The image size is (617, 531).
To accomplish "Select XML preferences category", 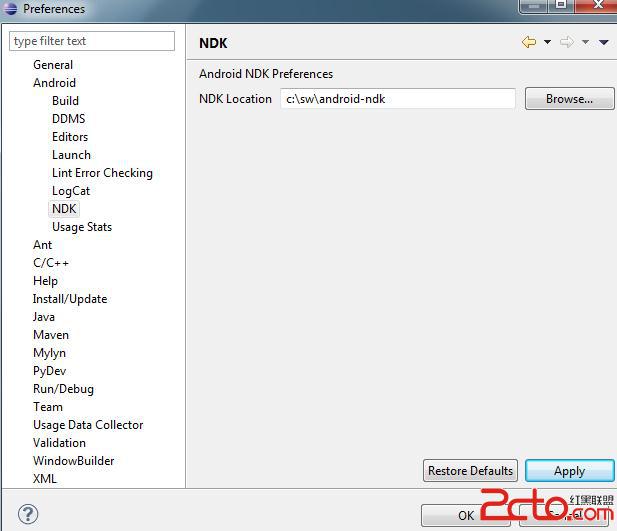I will click(x=45, y=479).
